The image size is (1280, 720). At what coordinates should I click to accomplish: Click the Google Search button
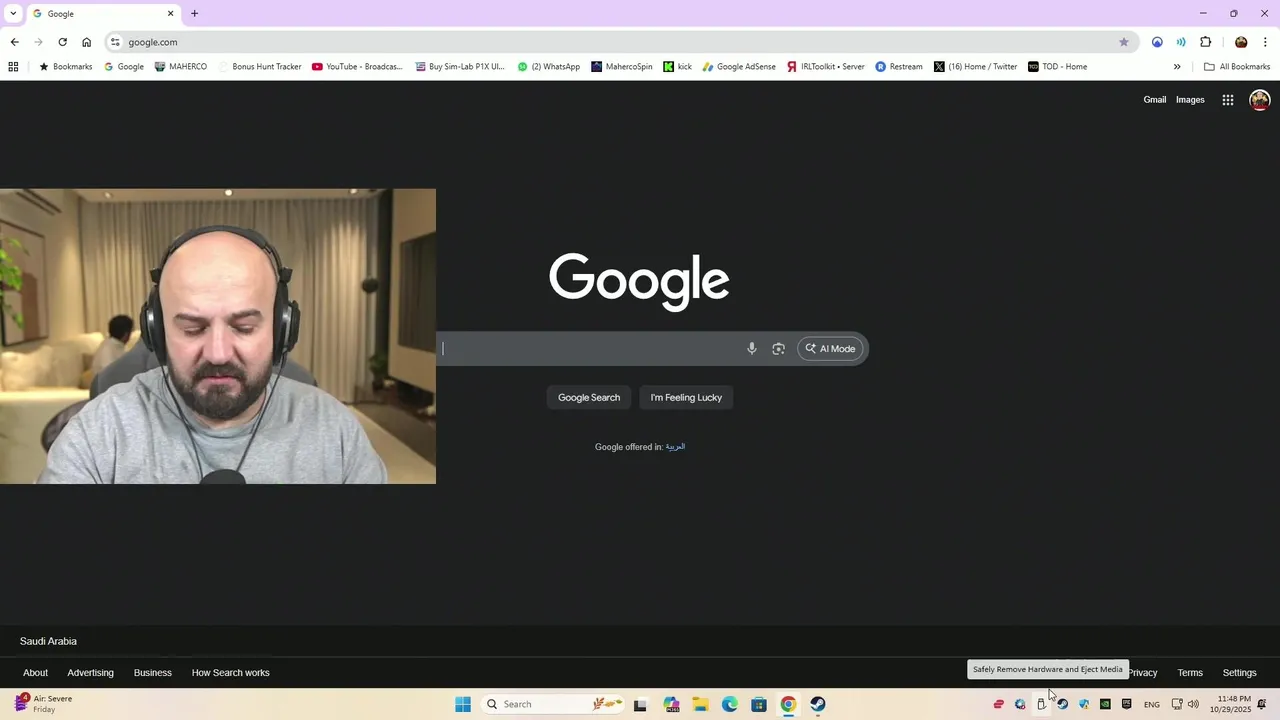pyautogui.click(x=589, y=398)
